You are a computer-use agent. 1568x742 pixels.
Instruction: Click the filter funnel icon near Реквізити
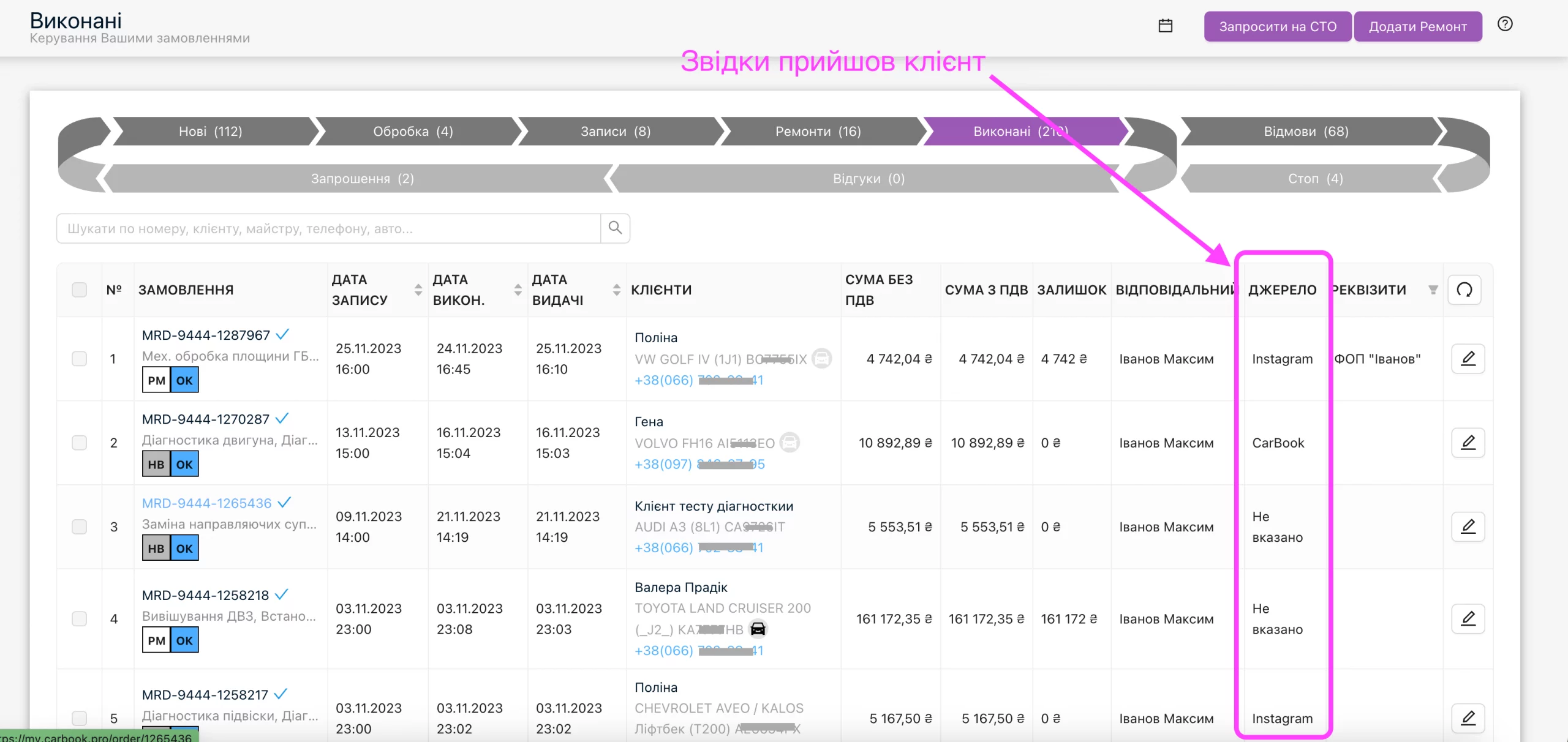pos(1433,290)
